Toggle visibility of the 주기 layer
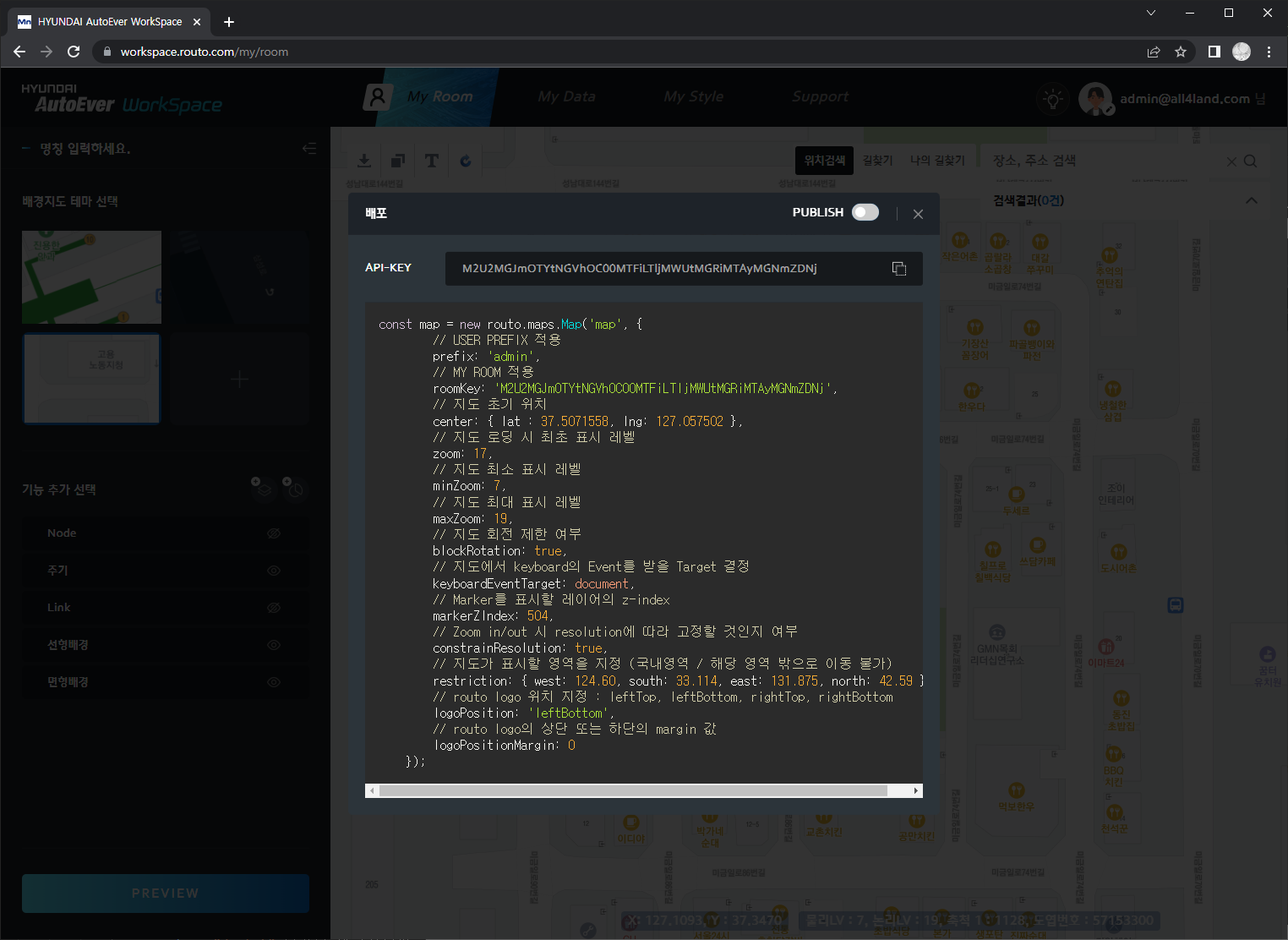Viewport: 1288px width, 940px height. click(x=274, y=571)
